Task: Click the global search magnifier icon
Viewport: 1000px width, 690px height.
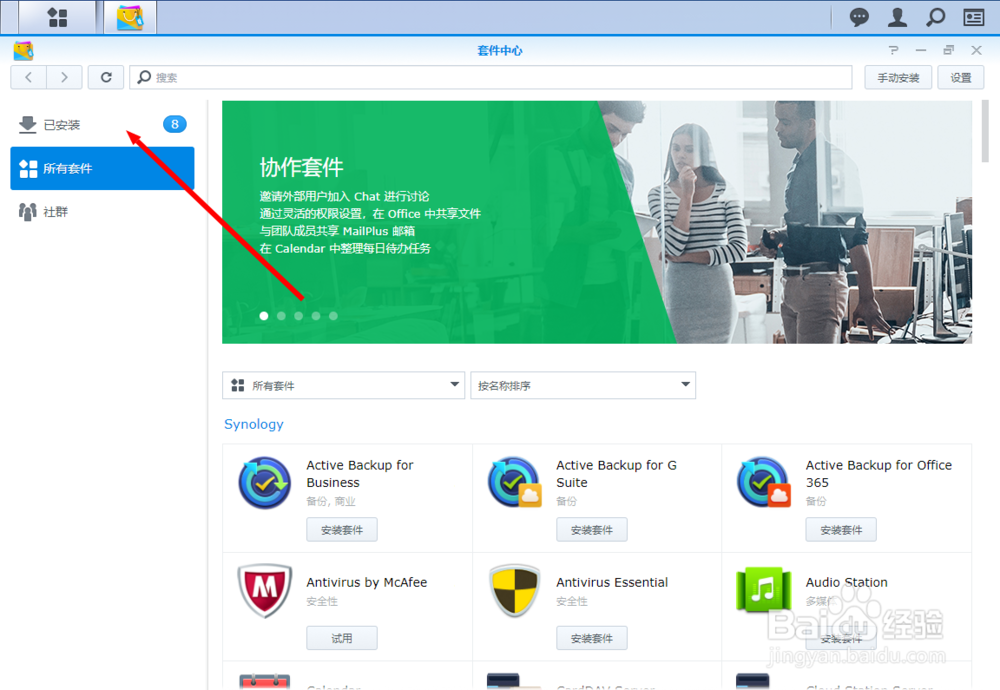Action: [x=934, y=17]
